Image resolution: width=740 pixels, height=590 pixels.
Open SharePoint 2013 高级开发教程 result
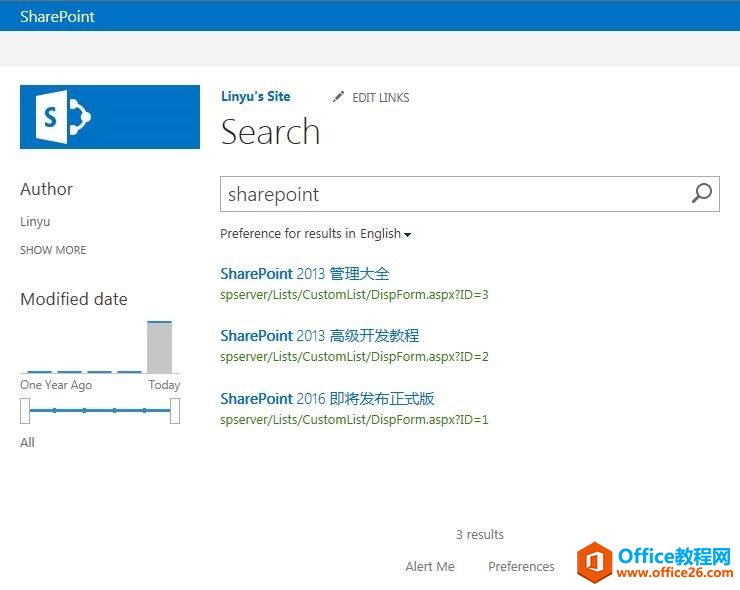coord(319,336)
